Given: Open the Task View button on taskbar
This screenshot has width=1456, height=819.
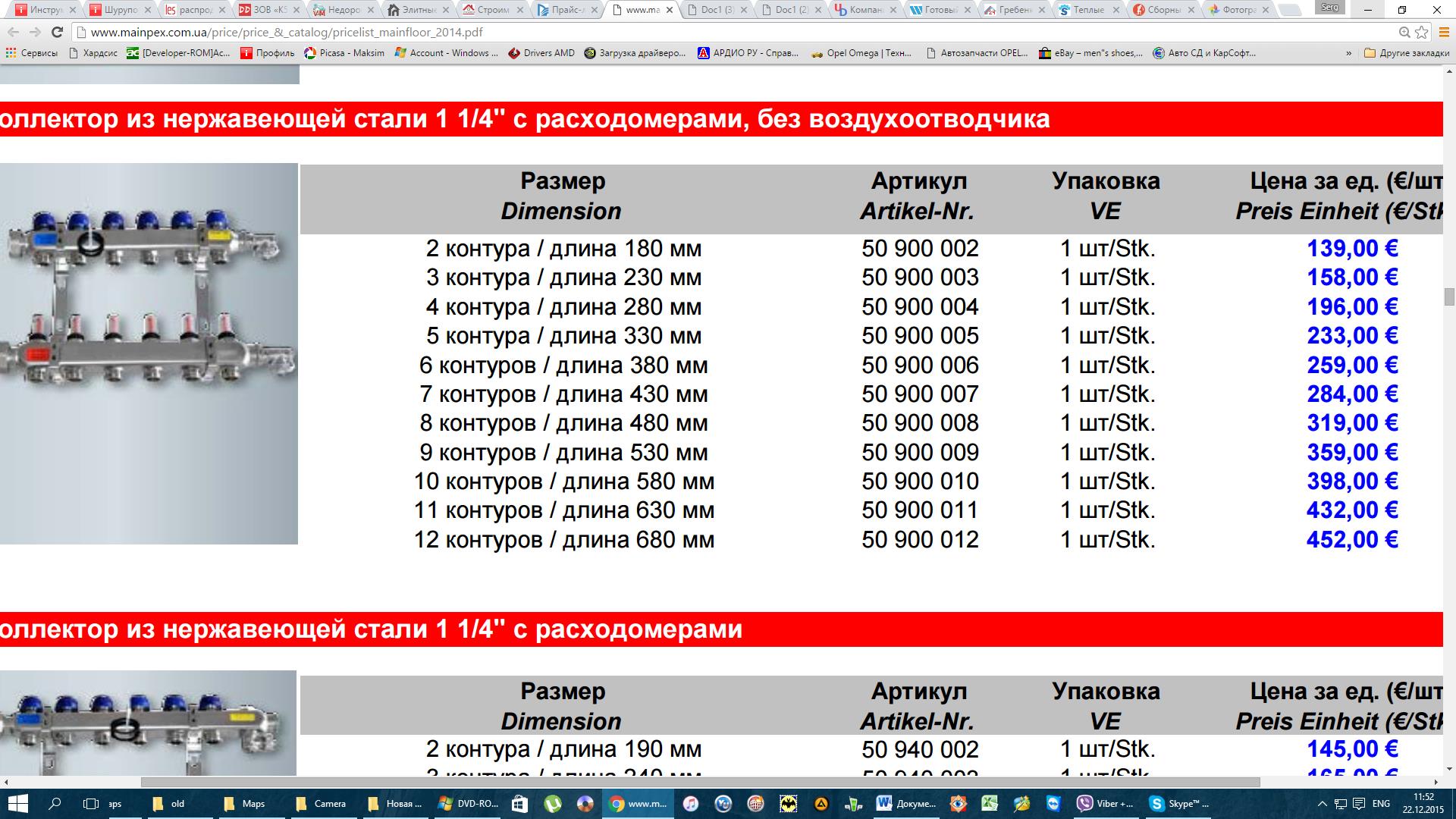Looking at the screenshot, I should point(91,804).
